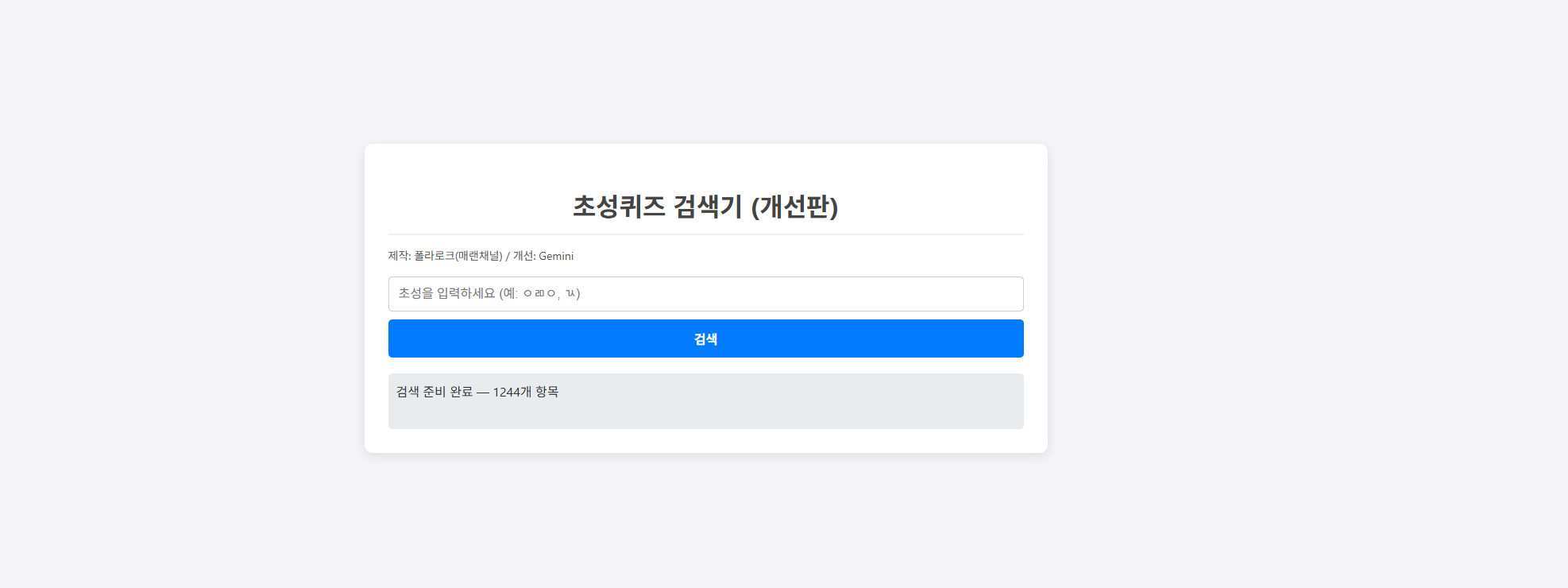The width and height of the screenshot is (1568, 588).
Task: Click the Gemini text in the credits
Action: [556, 256]
